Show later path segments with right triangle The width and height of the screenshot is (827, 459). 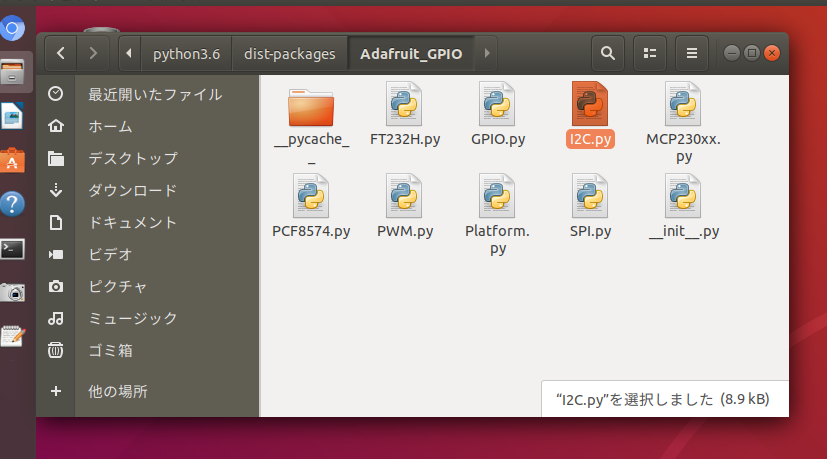(486, 53)
